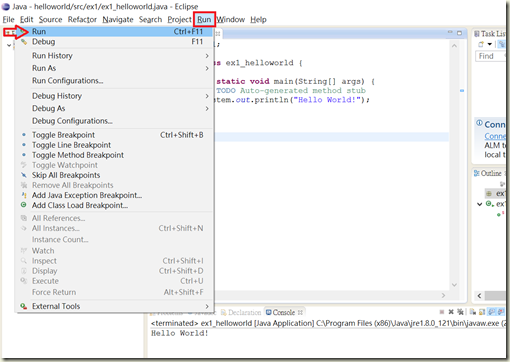Select the package item in Outline
This screenshot has height=362, width=510.
point(495,193)
